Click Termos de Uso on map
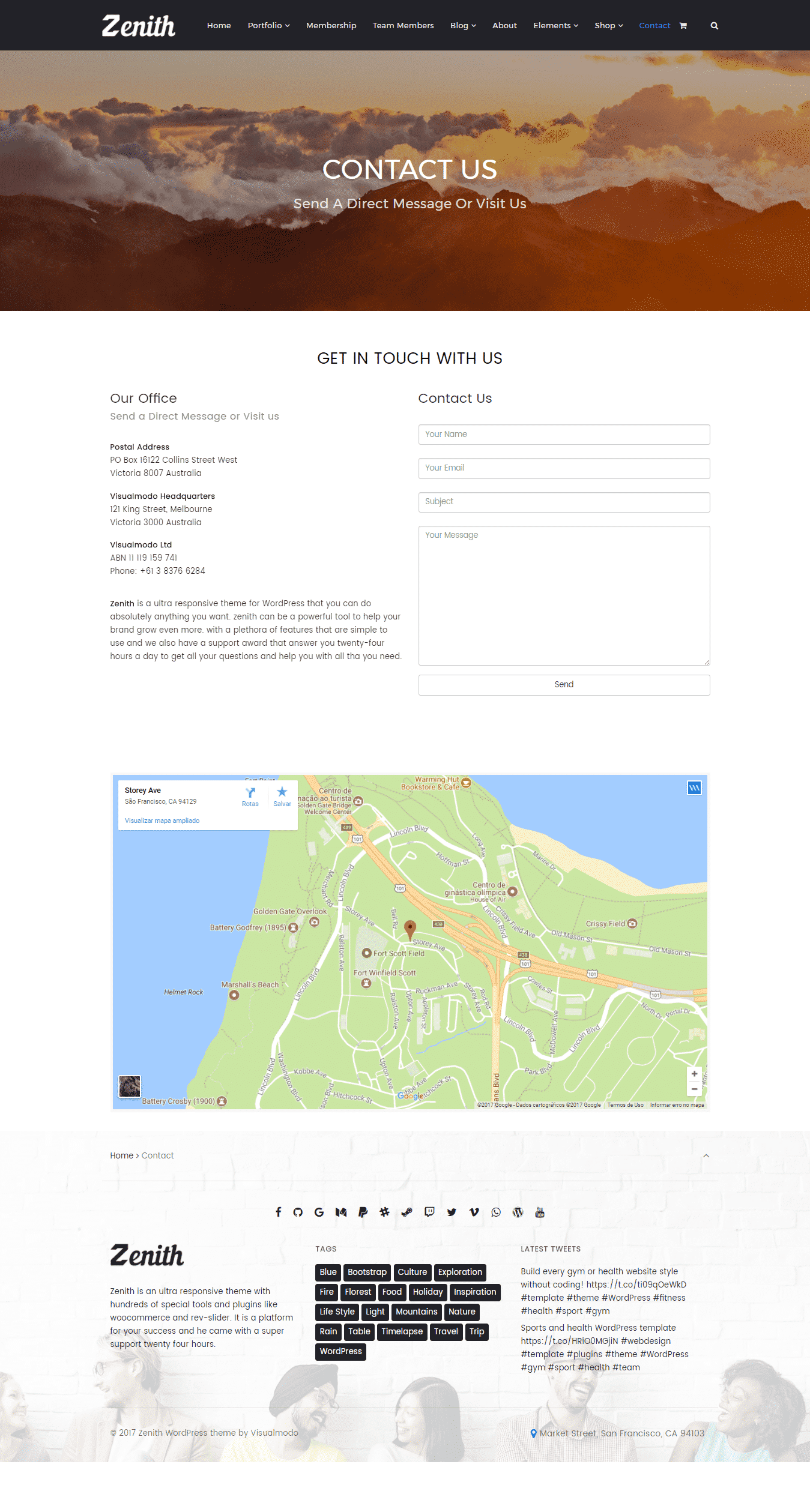The height and width of the screenshot is (1512, 810). pyautogui.click(x=625, y=1105)
